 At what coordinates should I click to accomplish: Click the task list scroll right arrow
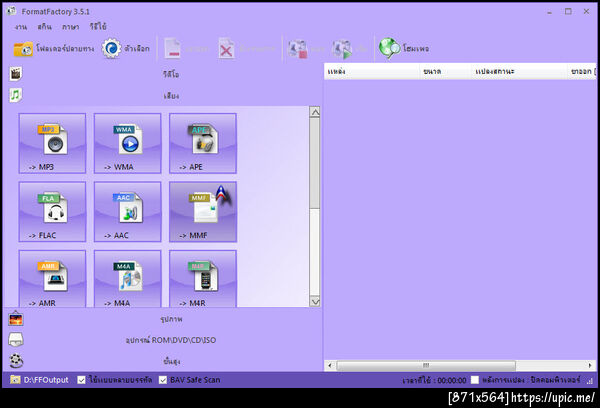coord(590,365)
